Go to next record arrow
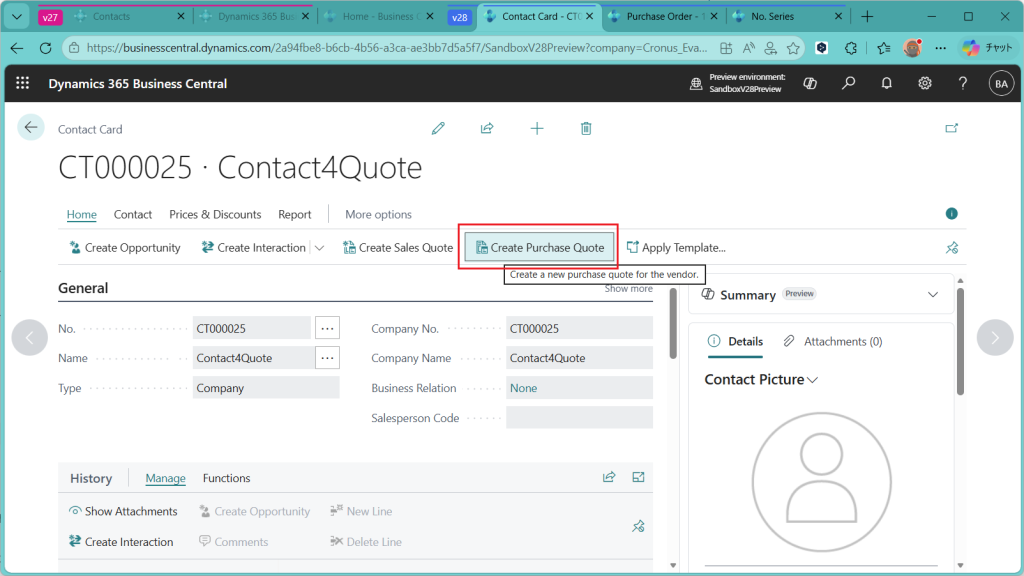Viewport: 1024px width, 576px height. [x=994, y=338]
